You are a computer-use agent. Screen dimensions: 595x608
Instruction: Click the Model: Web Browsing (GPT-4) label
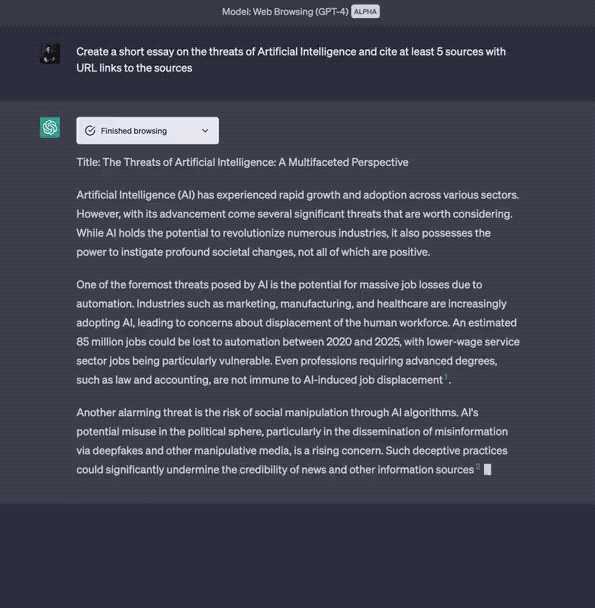tap(285, 12)
